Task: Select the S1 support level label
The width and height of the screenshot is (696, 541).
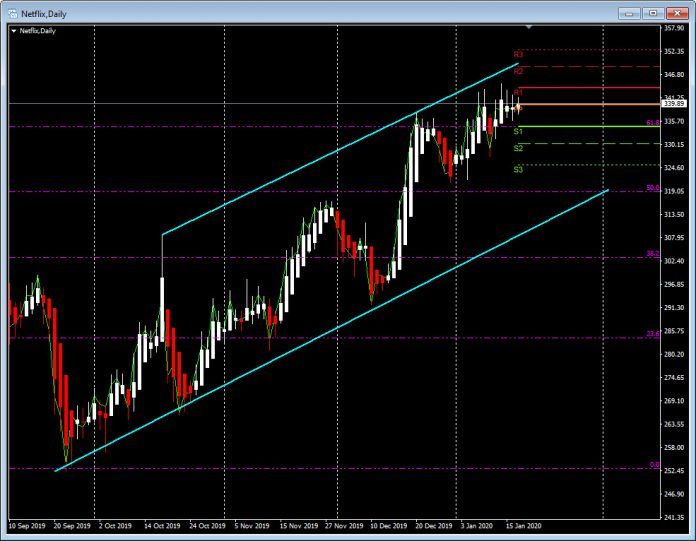Action: 518,131
